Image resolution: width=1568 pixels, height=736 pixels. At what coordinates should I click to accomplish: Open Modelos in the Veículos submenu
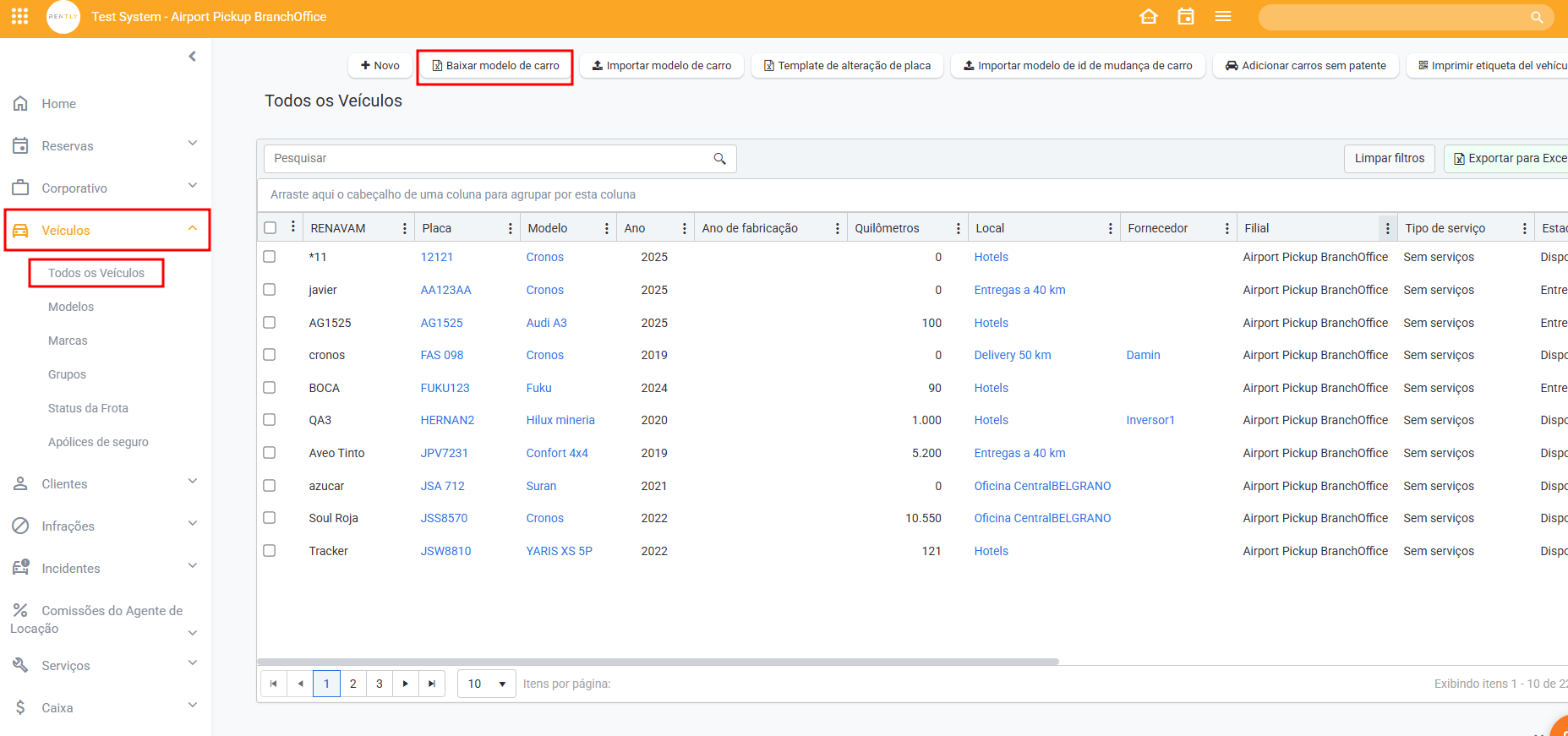click(71, 307)
